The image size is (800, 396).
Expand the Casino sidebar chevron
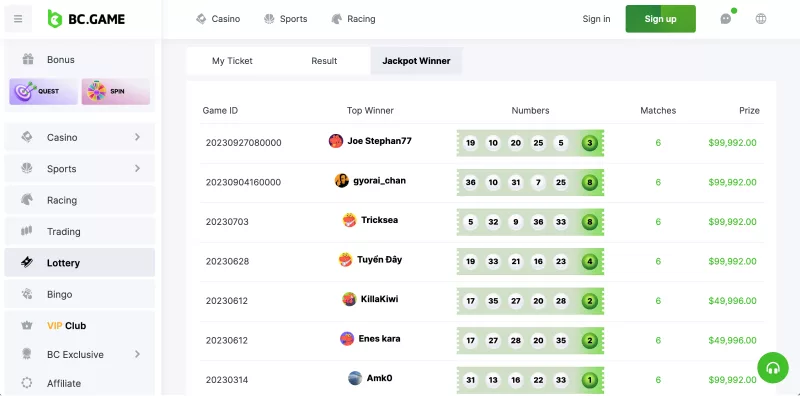(137, 137)
